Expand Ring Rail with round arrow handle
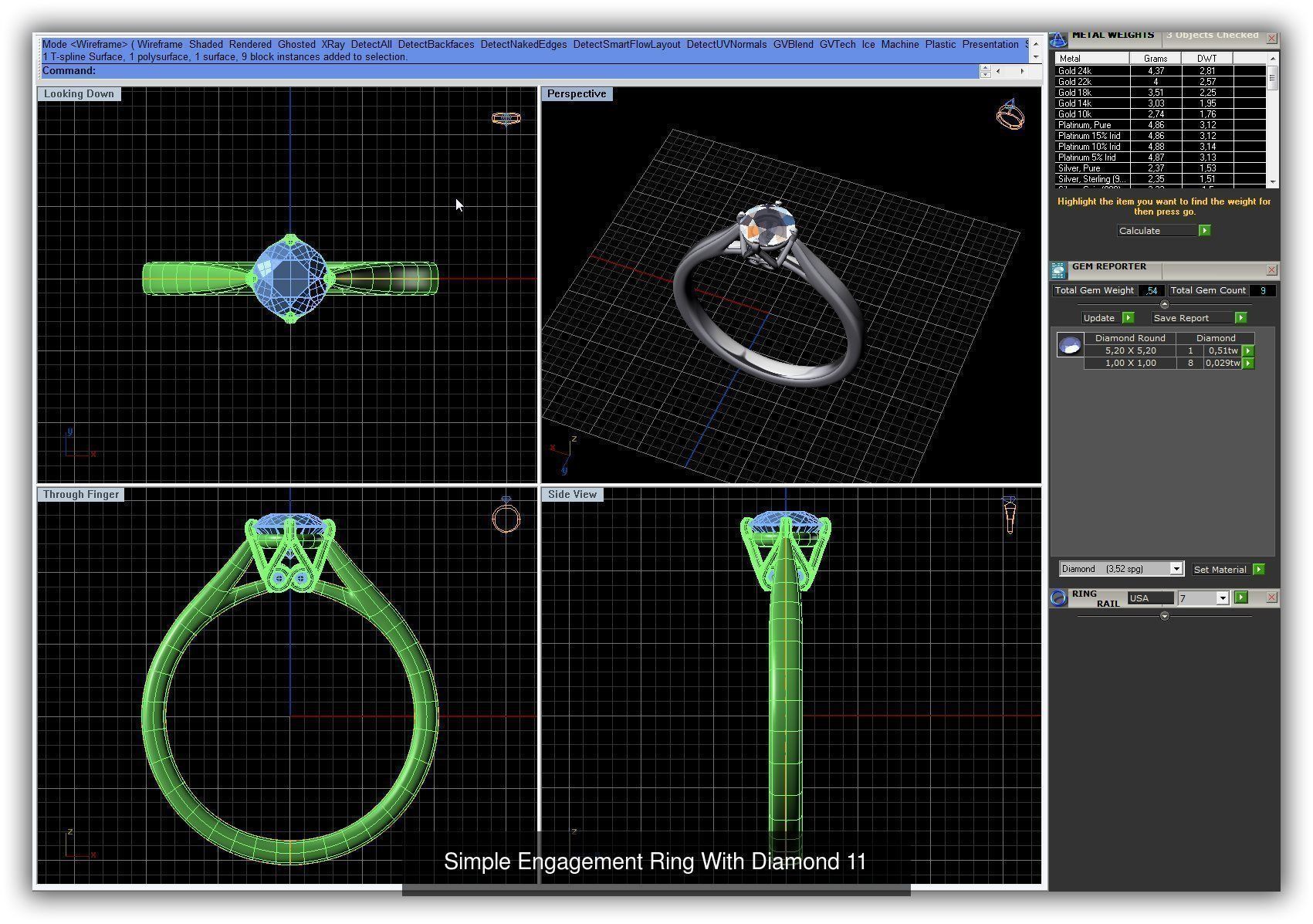 tap(1165, 616)
